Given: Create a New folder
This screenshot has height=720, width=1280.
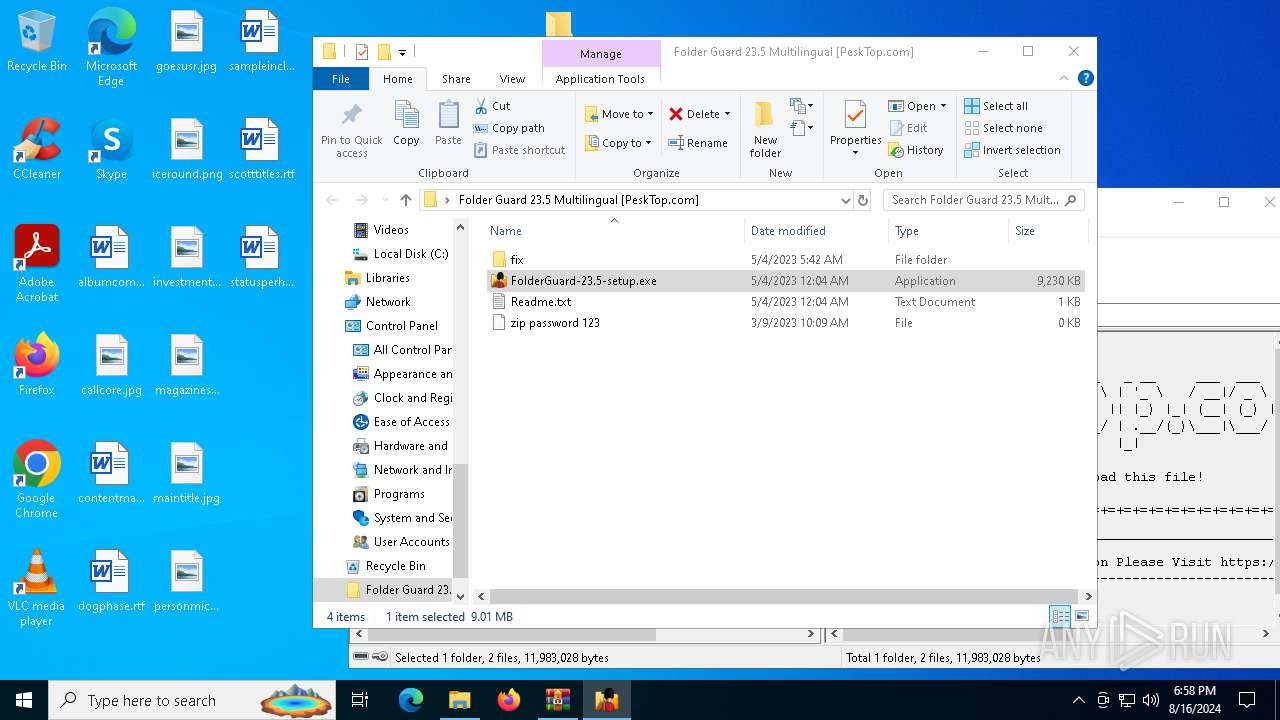Looking at the screenshot, I should click(x=765, y=129).
